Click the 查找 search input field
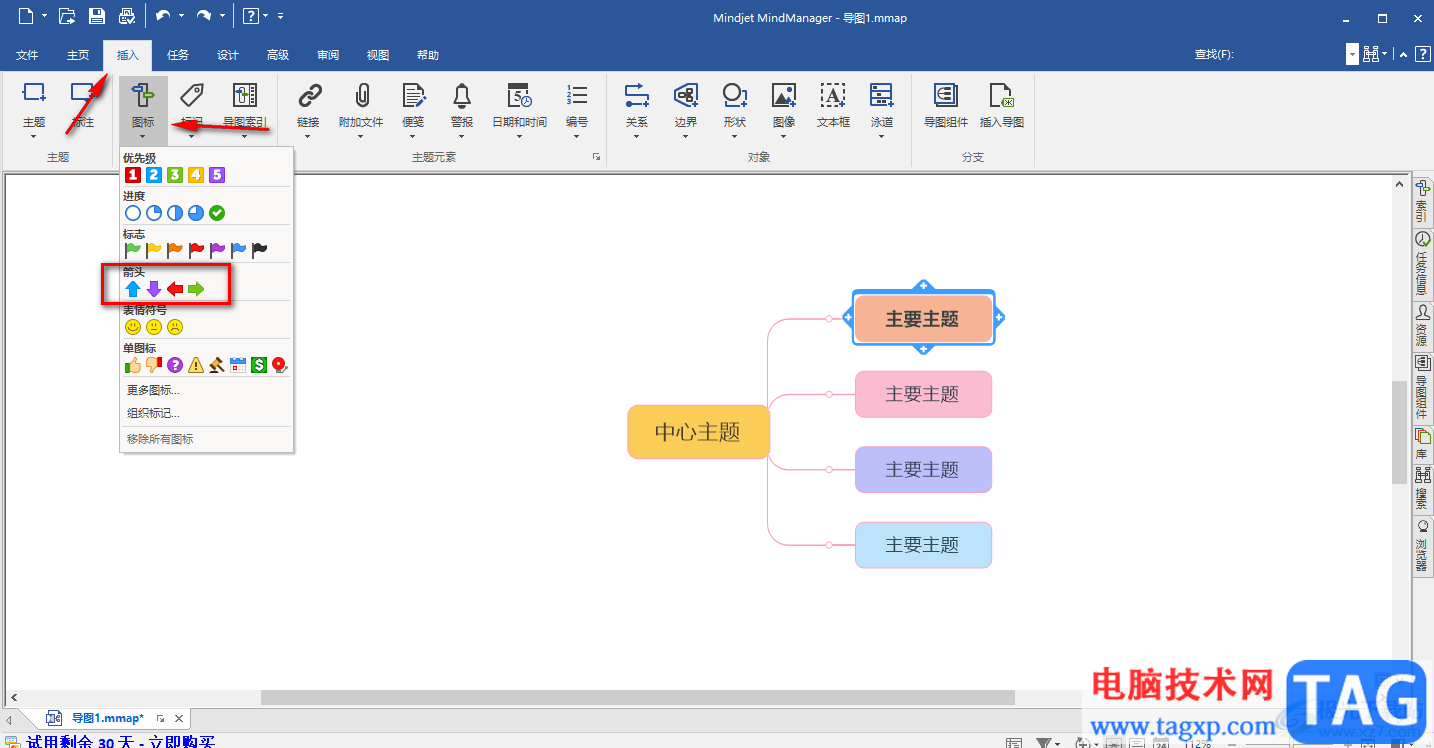 [1293, 55]
